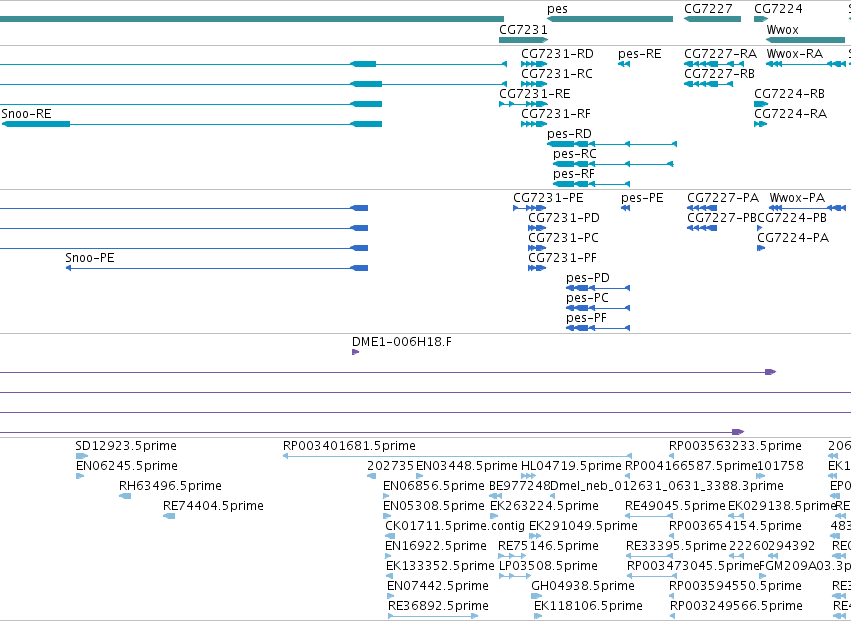Select transcript label CG7227-RB
851x621 pixels.
point(720,74)
